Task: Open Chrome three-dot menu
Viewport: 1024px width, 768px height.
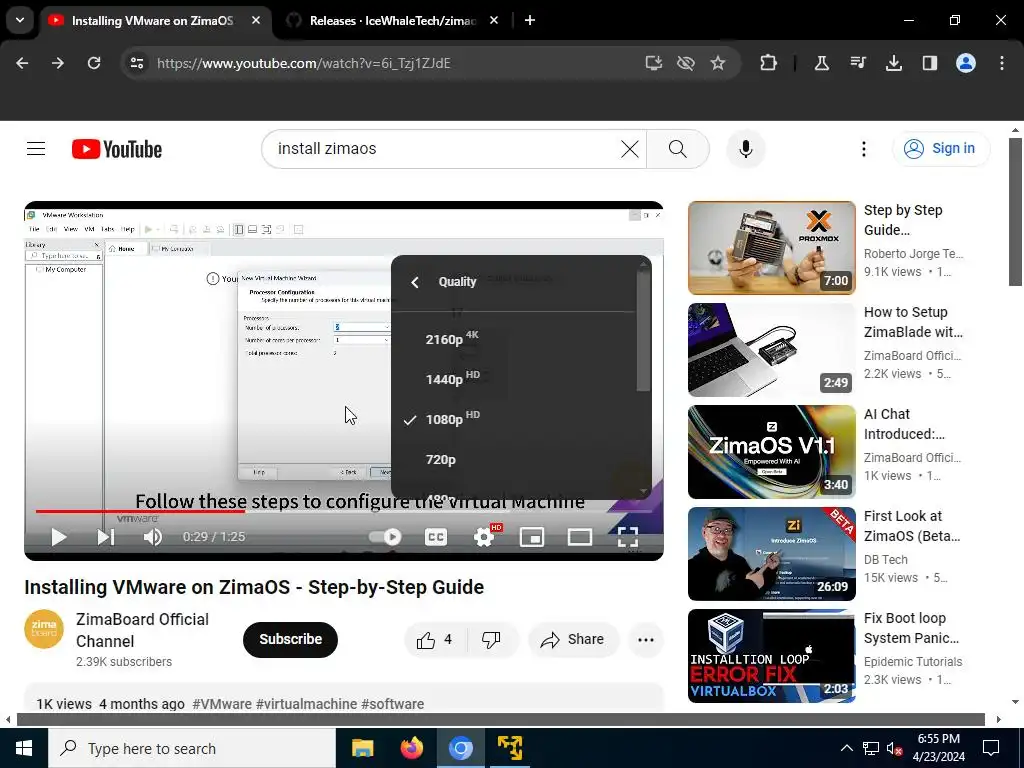Action: (1002, 63)
